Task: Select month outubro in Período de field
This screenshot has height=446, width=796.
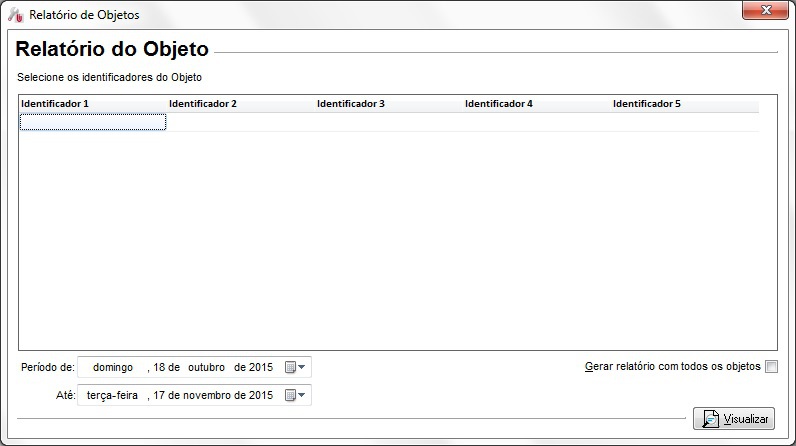Action: coord(206,367)
